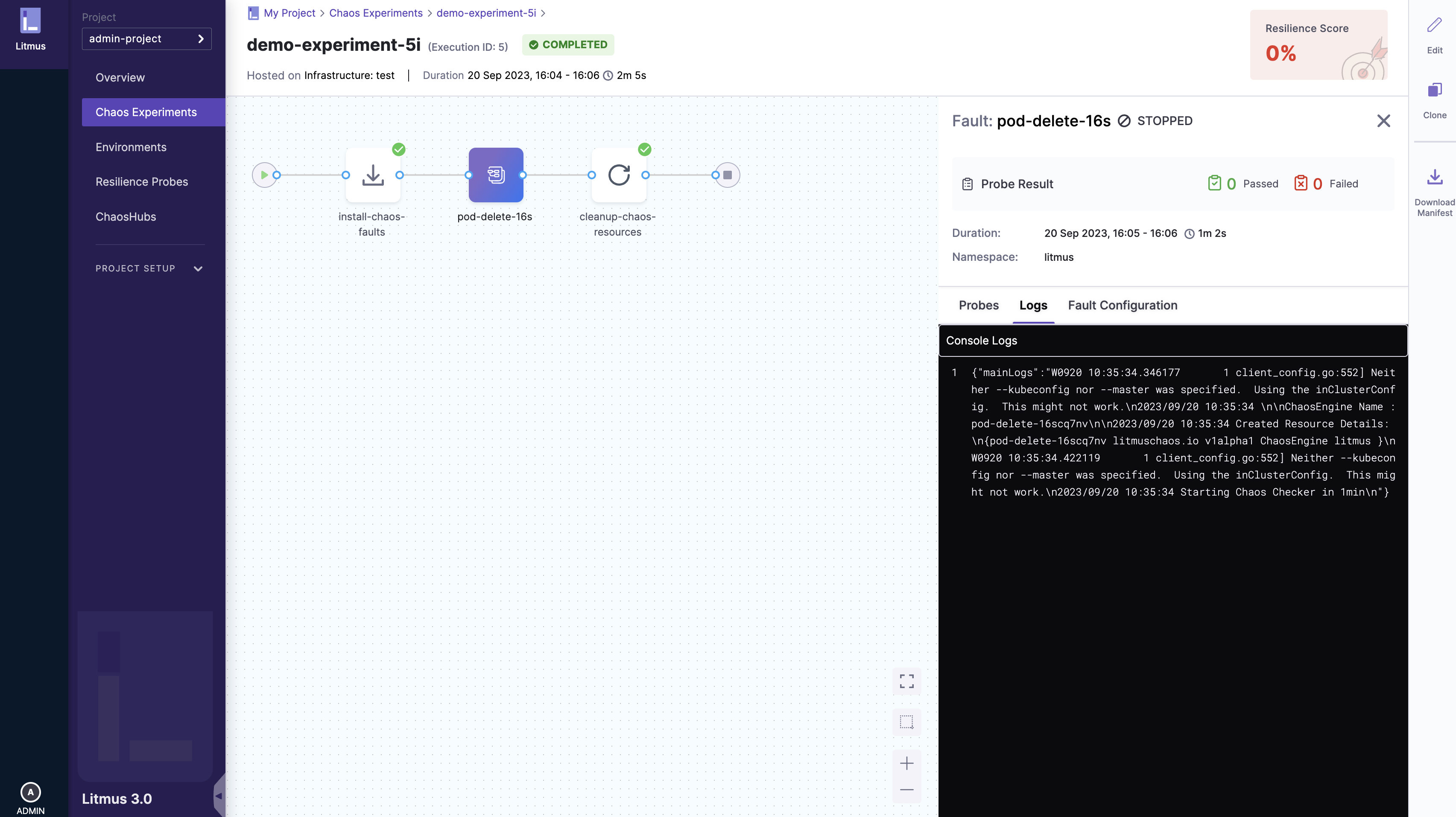Click the install-chaos-faults node icon
The width and height of the screenshot is (1456, 817).
[372, 175]
